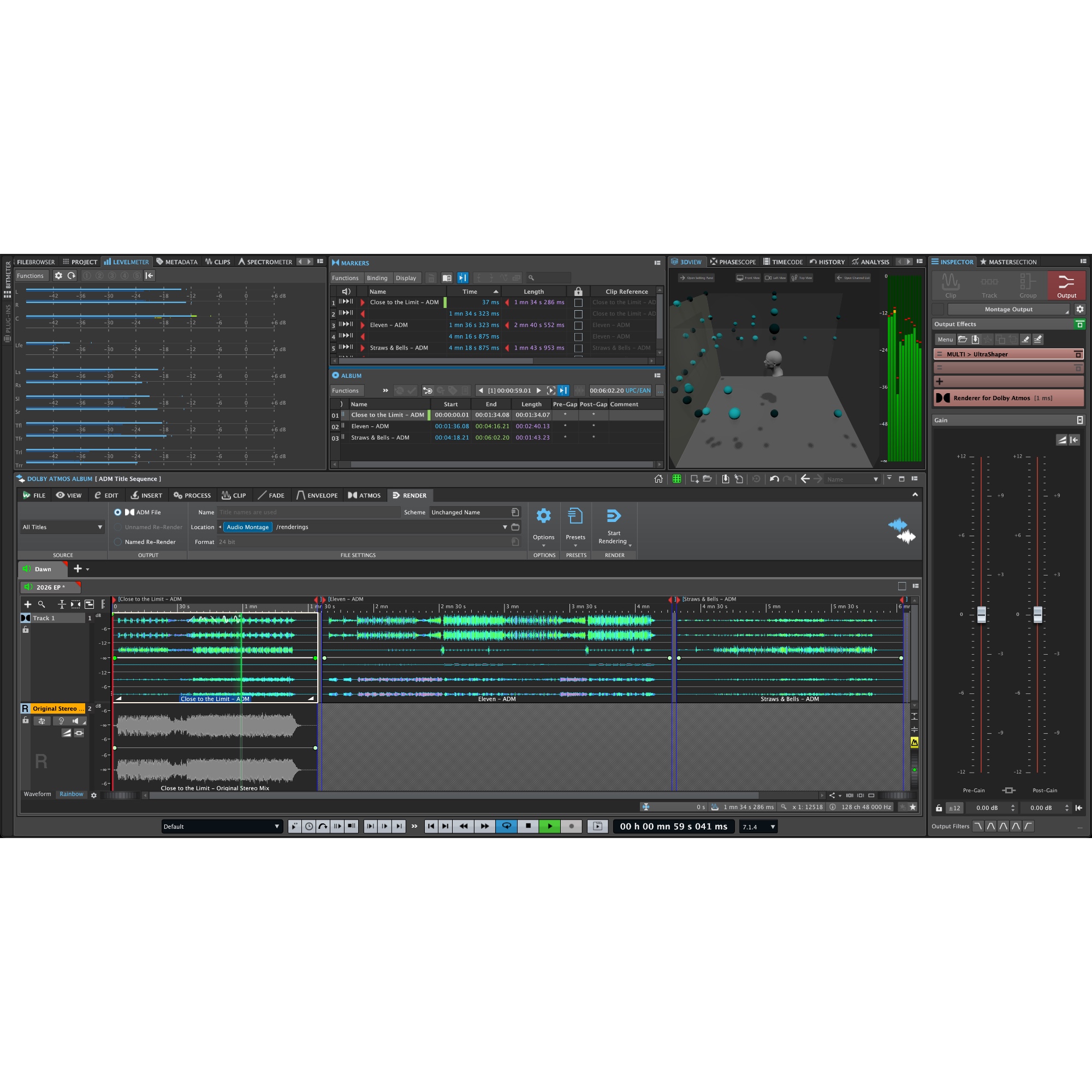Select the Loop playback mode icon
This screenshot has height=1092, width=1092.
click(507, 826)
